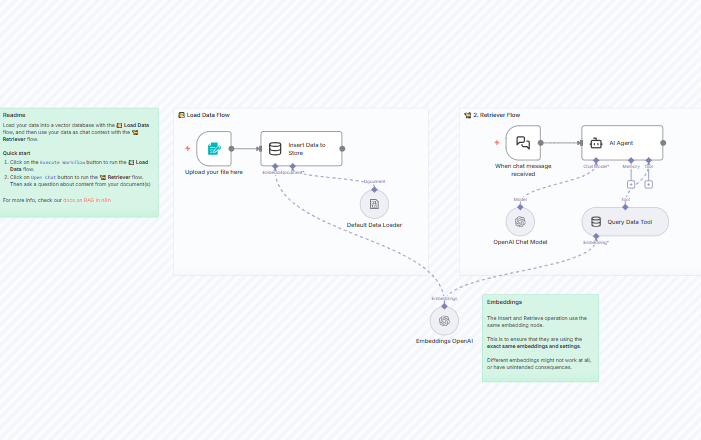Image resolution: width=701 pixels, height=440 pixels.
Task: Click the AI Agent Chat Model connector diamond
Action: (596, 161)
